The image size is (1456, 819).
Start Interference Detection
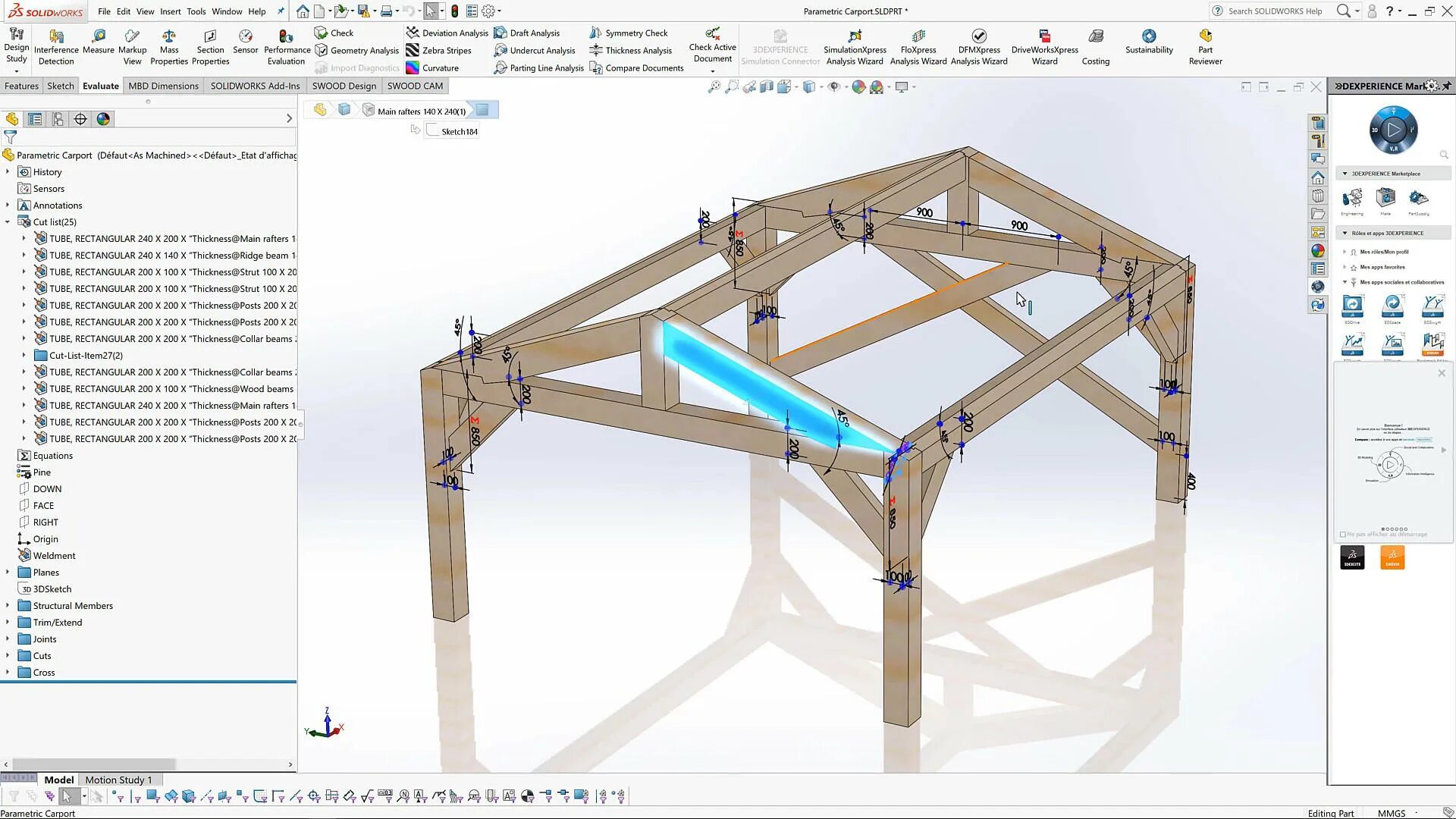click(56, 45)
